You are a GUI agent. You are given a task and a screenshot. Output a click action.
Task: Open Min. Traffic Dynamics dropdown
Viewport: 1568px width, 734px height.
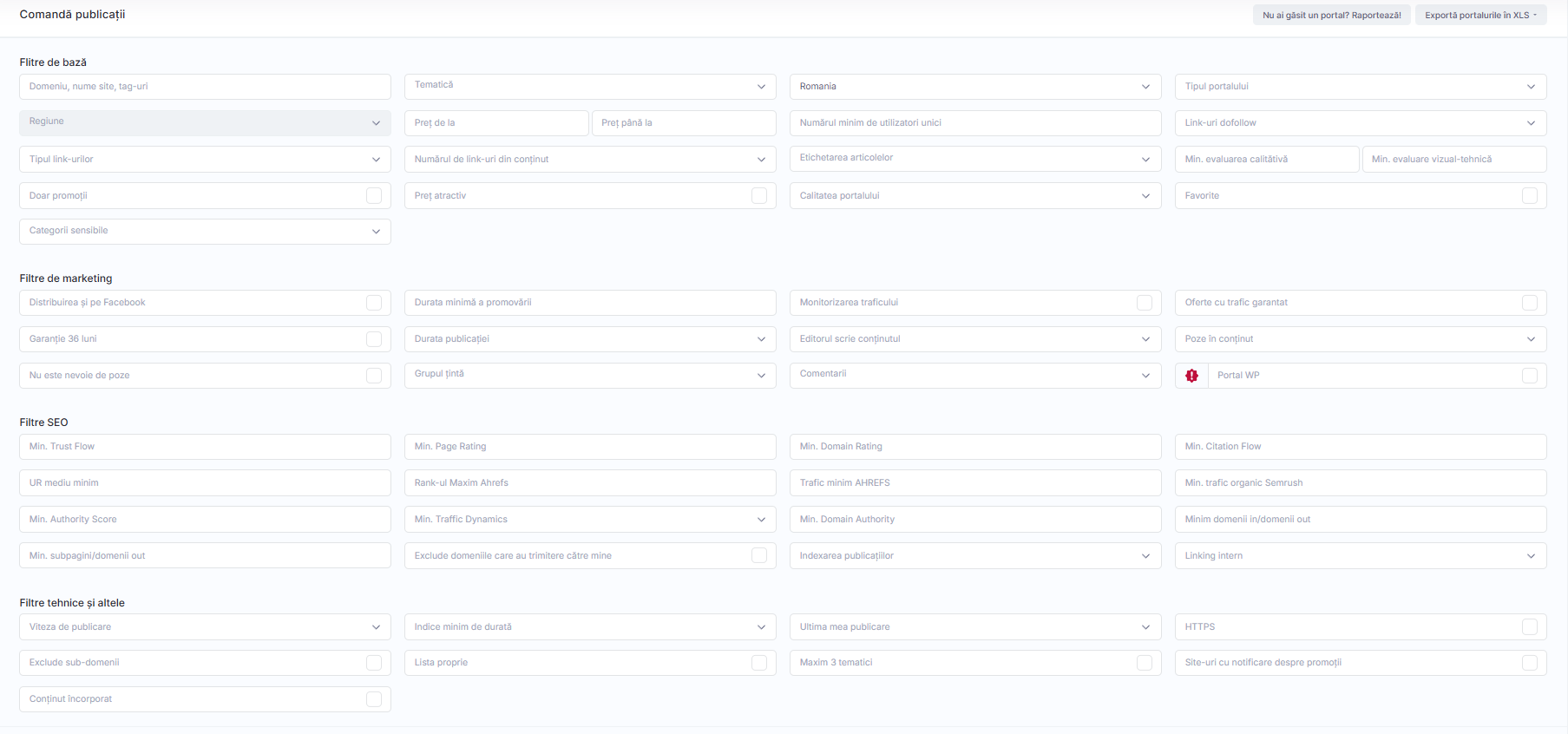(x=590, y=520)
